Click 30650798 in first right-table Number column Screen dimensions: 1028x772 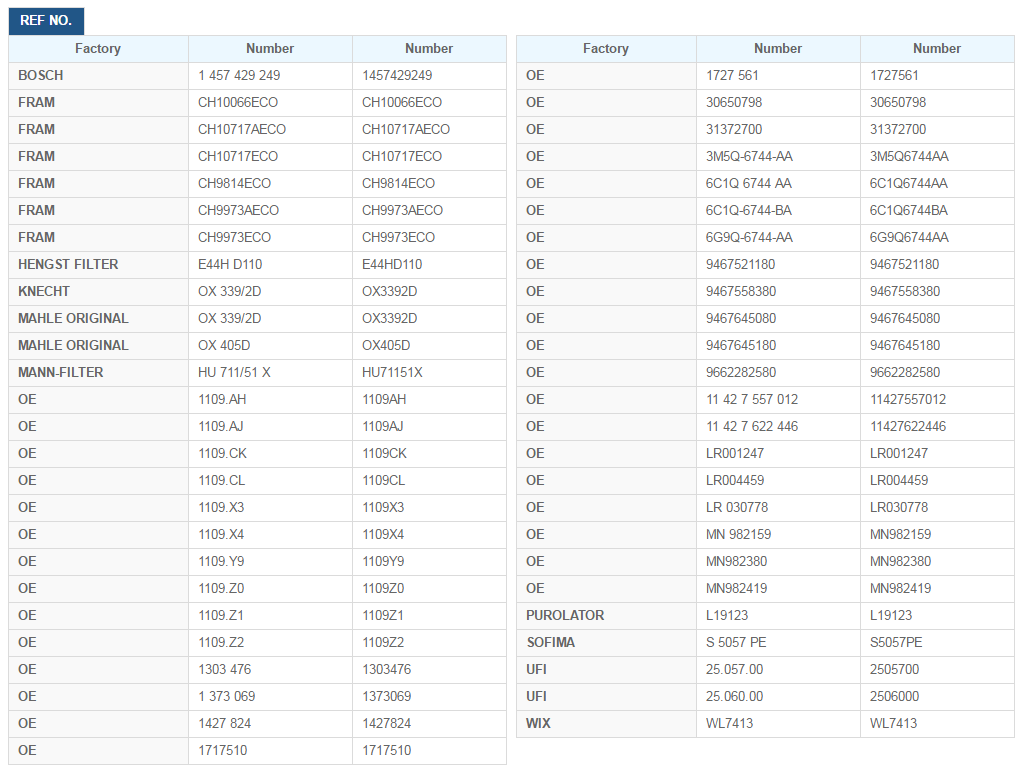pyautogui.click(x=734, y=102)
